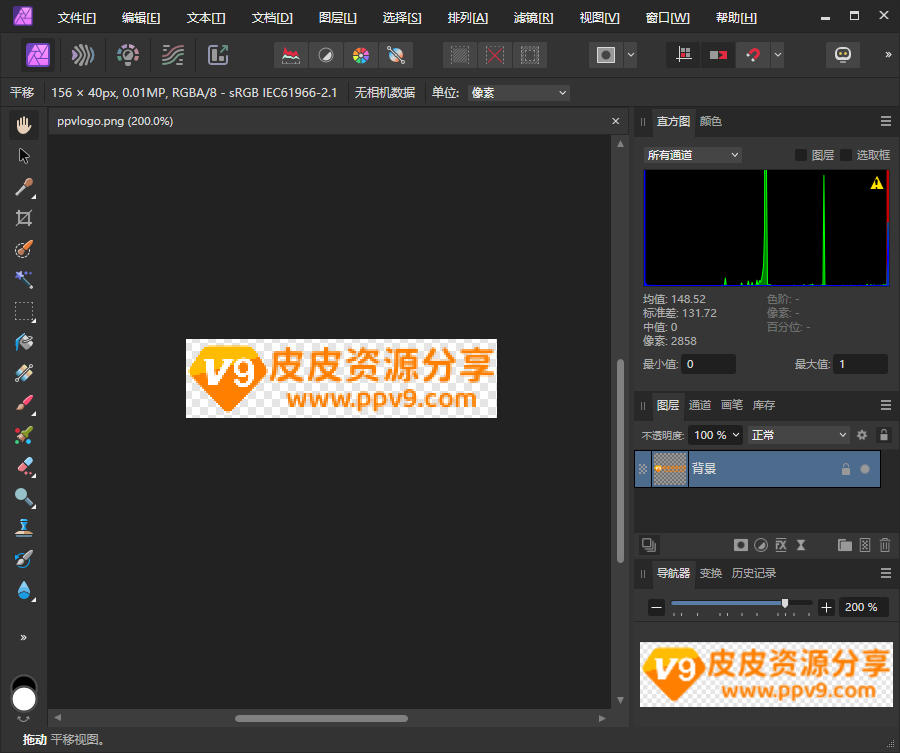Select the Color Picker tool

click(x=24, y=187)
